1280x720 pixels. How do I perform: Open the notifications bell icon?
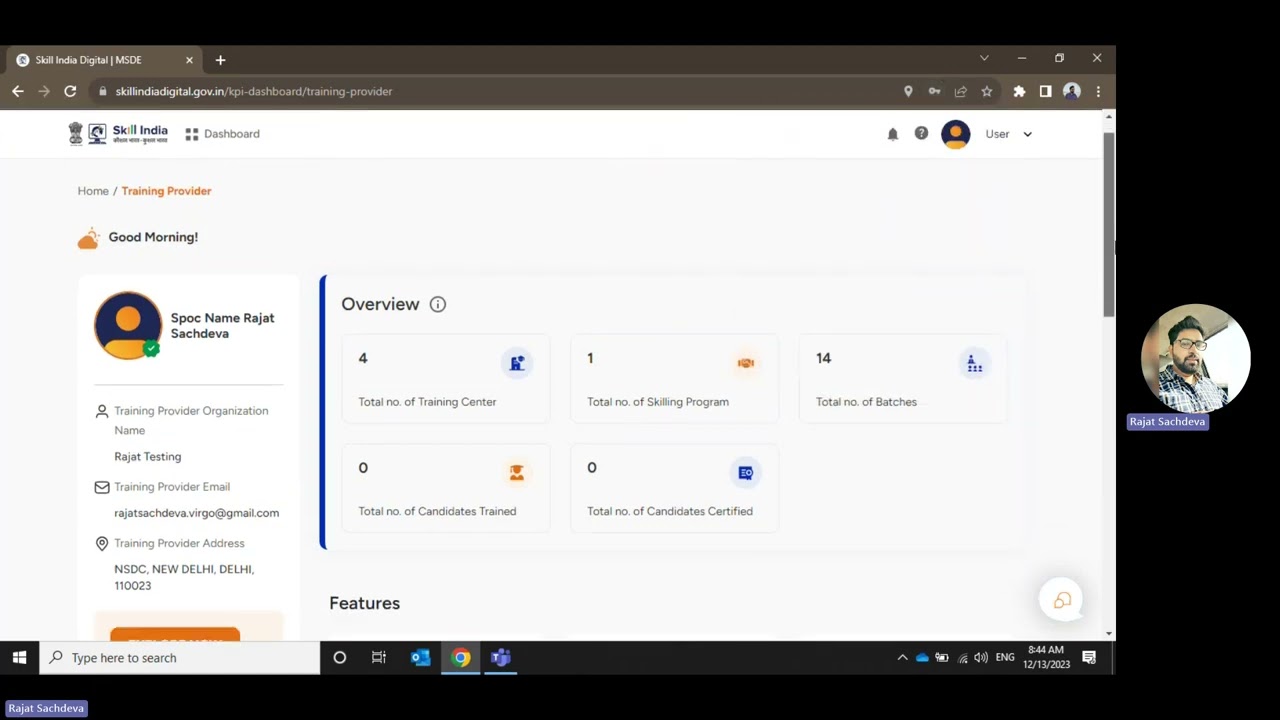click(893, 134)
